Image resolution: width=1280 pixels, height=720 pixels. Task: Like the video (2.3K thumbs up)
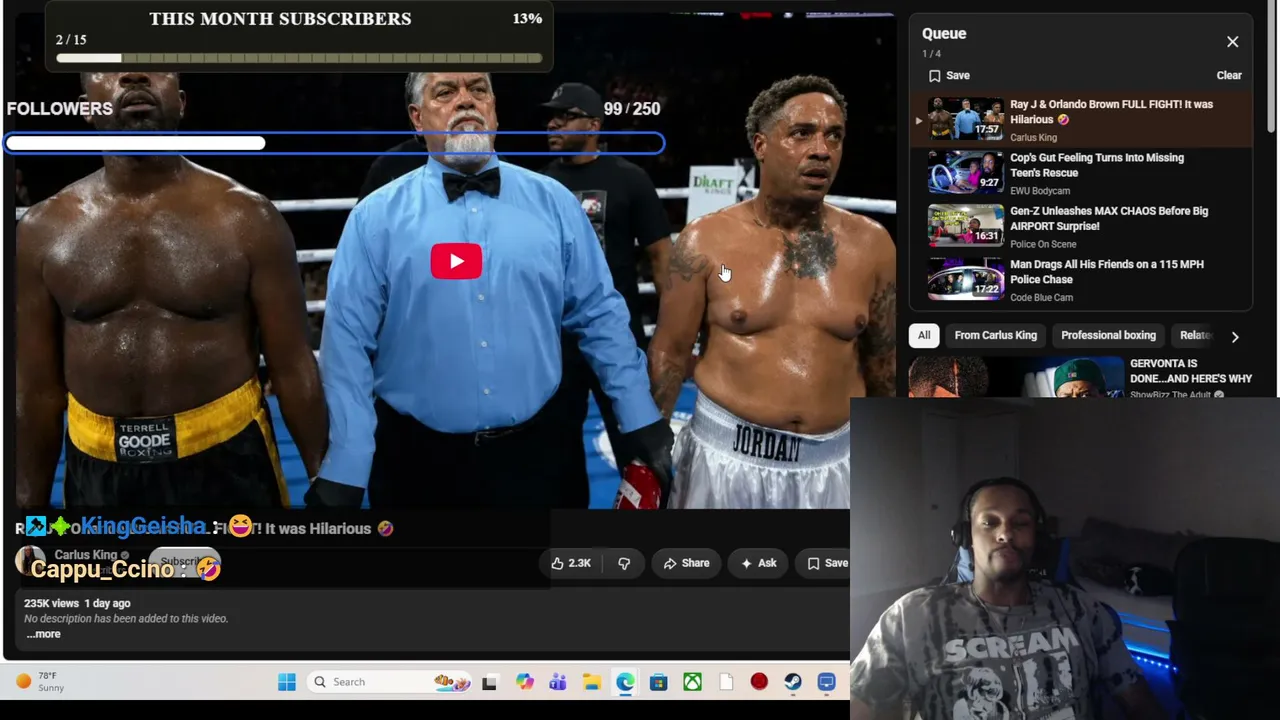tap(571, 564)
